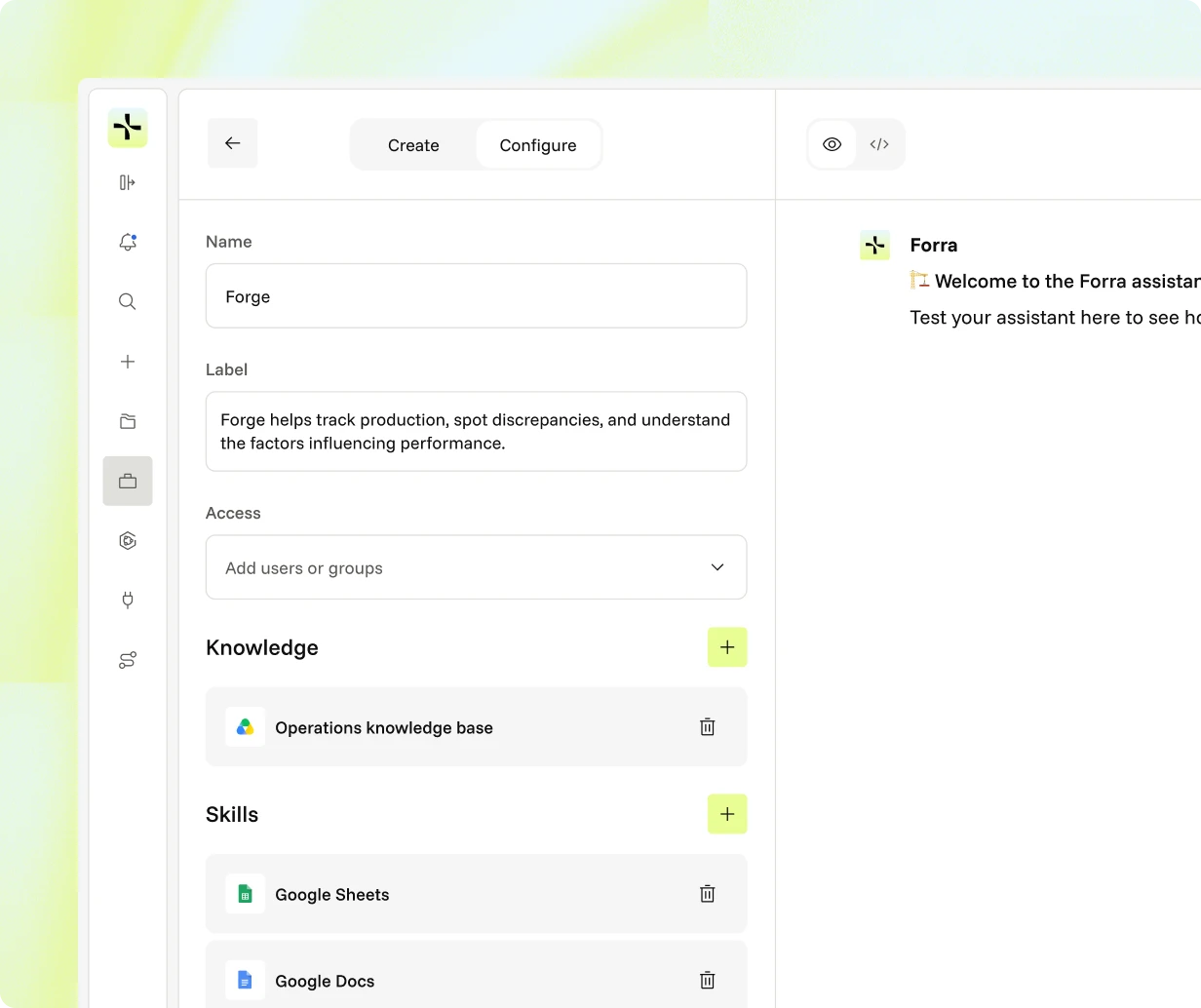1201x1008 pixels.
Task: Open the workflow settings icon in sidebar
Action: (x=128, y=660)
